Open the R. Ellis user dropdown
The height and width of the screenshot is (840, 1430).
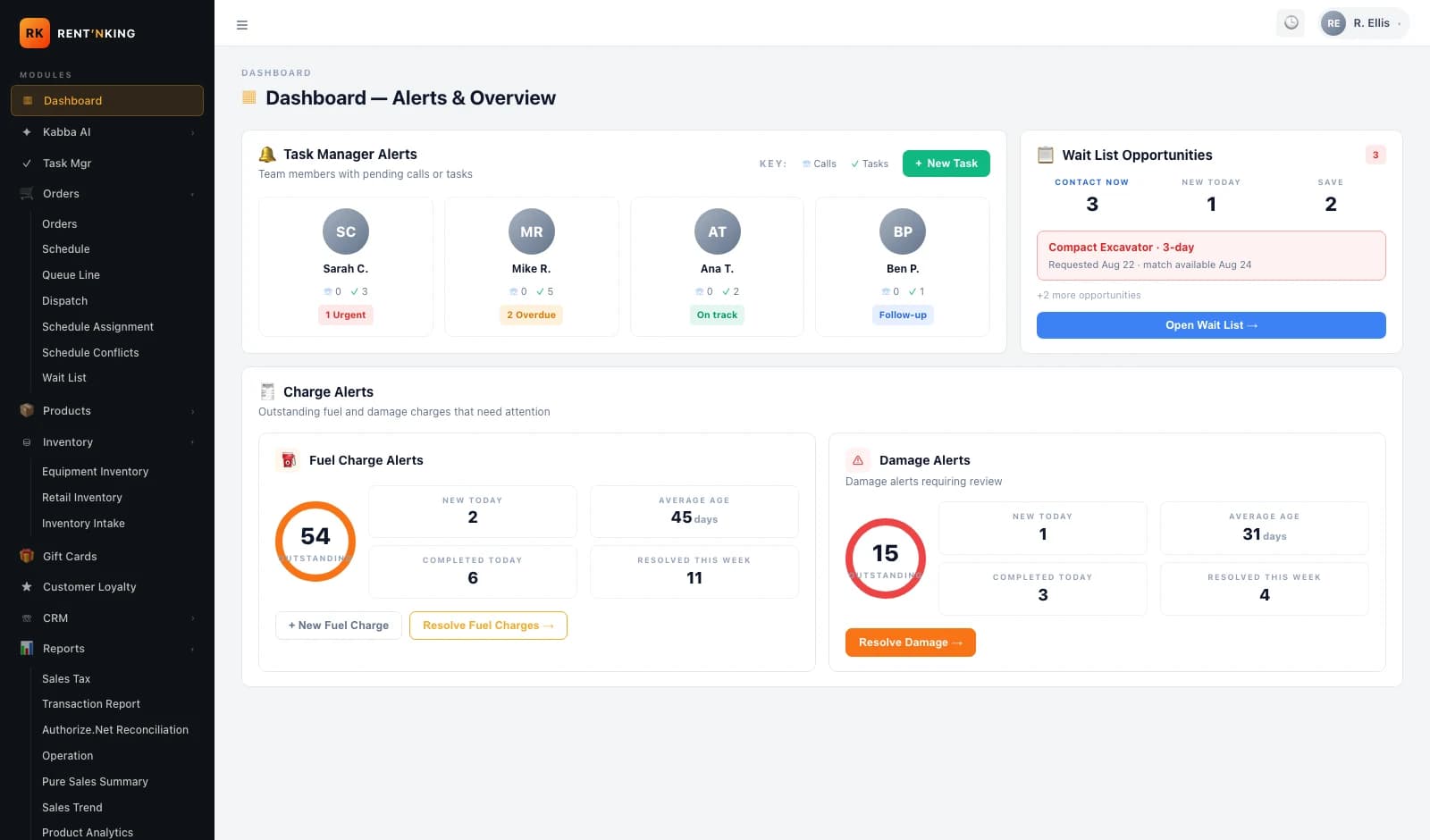1364,23
